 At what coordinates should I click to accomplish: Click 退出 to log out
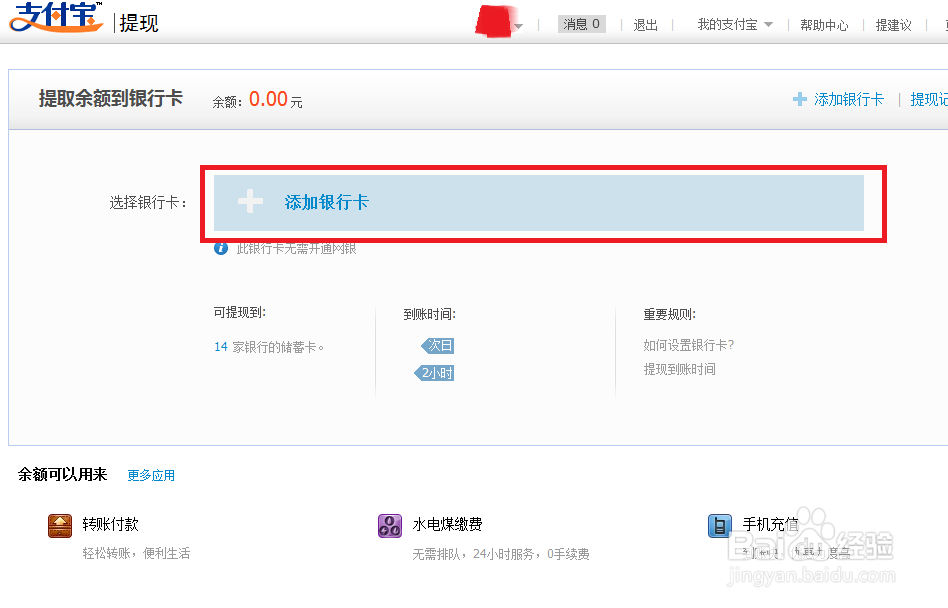(x=644, y=24)
